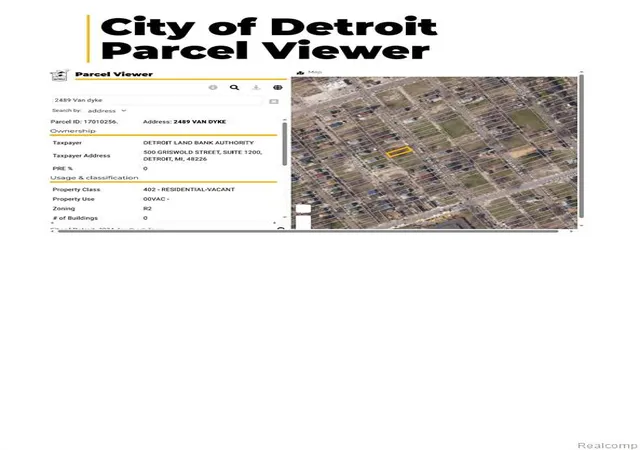Viewport: 640px width, 450px height.
Task: Click the '2489 Van dyke' search field
Action: (158, 100)
